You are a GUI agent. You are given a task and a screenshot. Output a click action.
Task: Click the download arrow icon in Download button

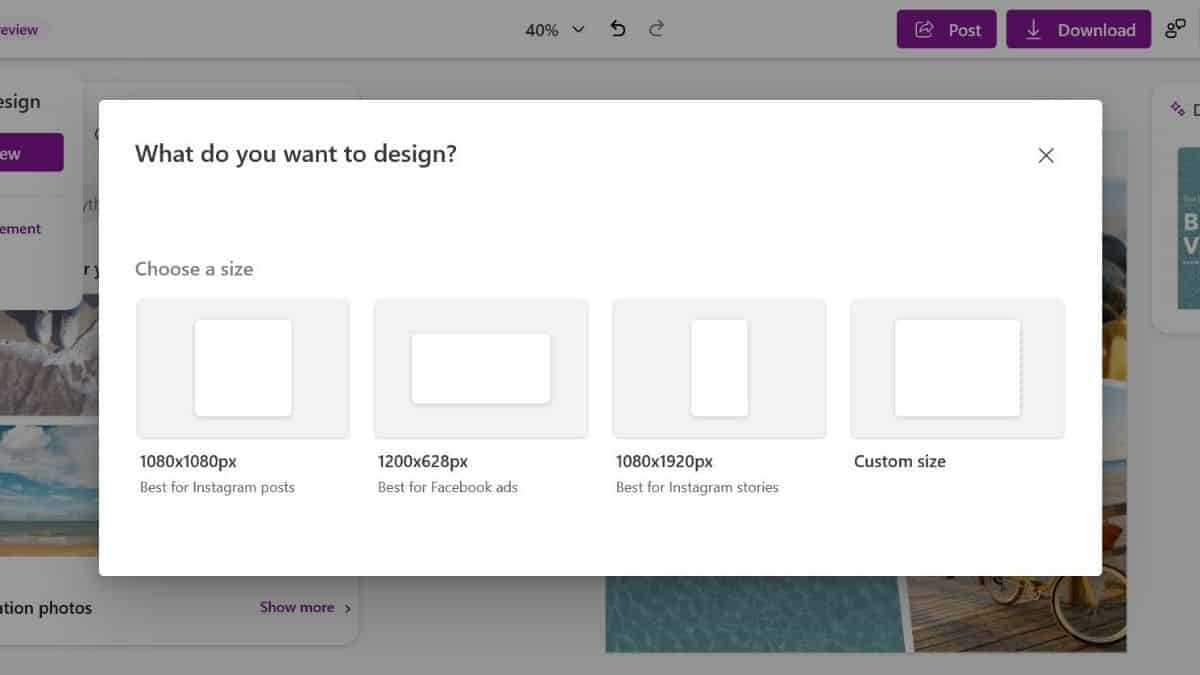click(1033, 29)
